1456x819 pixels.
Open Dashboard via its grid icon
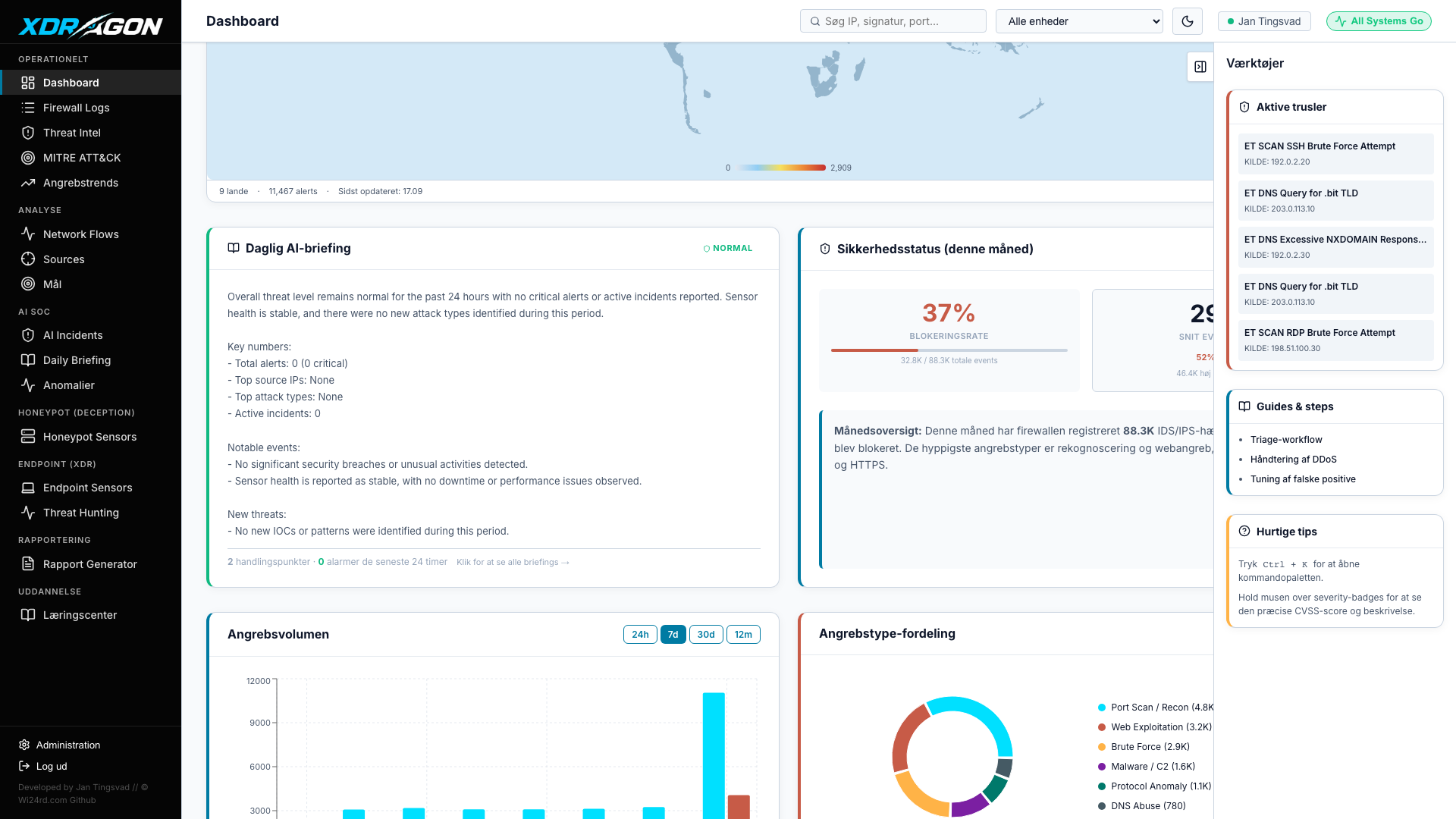(x=28, y=83)
